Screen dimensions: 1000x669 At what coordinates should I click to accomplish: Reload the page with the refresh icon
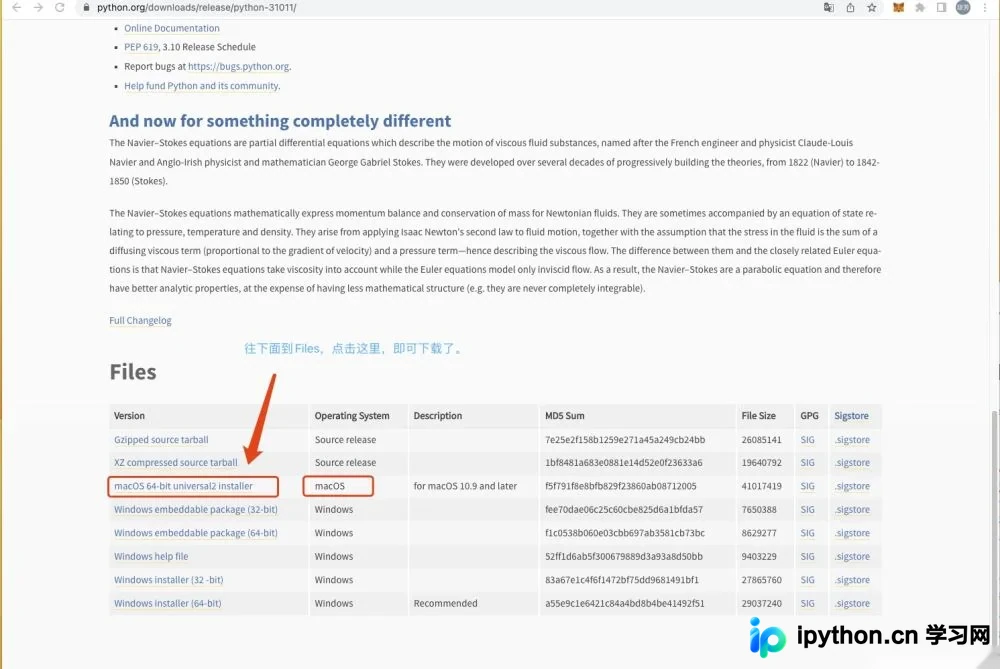click(x=59, y=8)
